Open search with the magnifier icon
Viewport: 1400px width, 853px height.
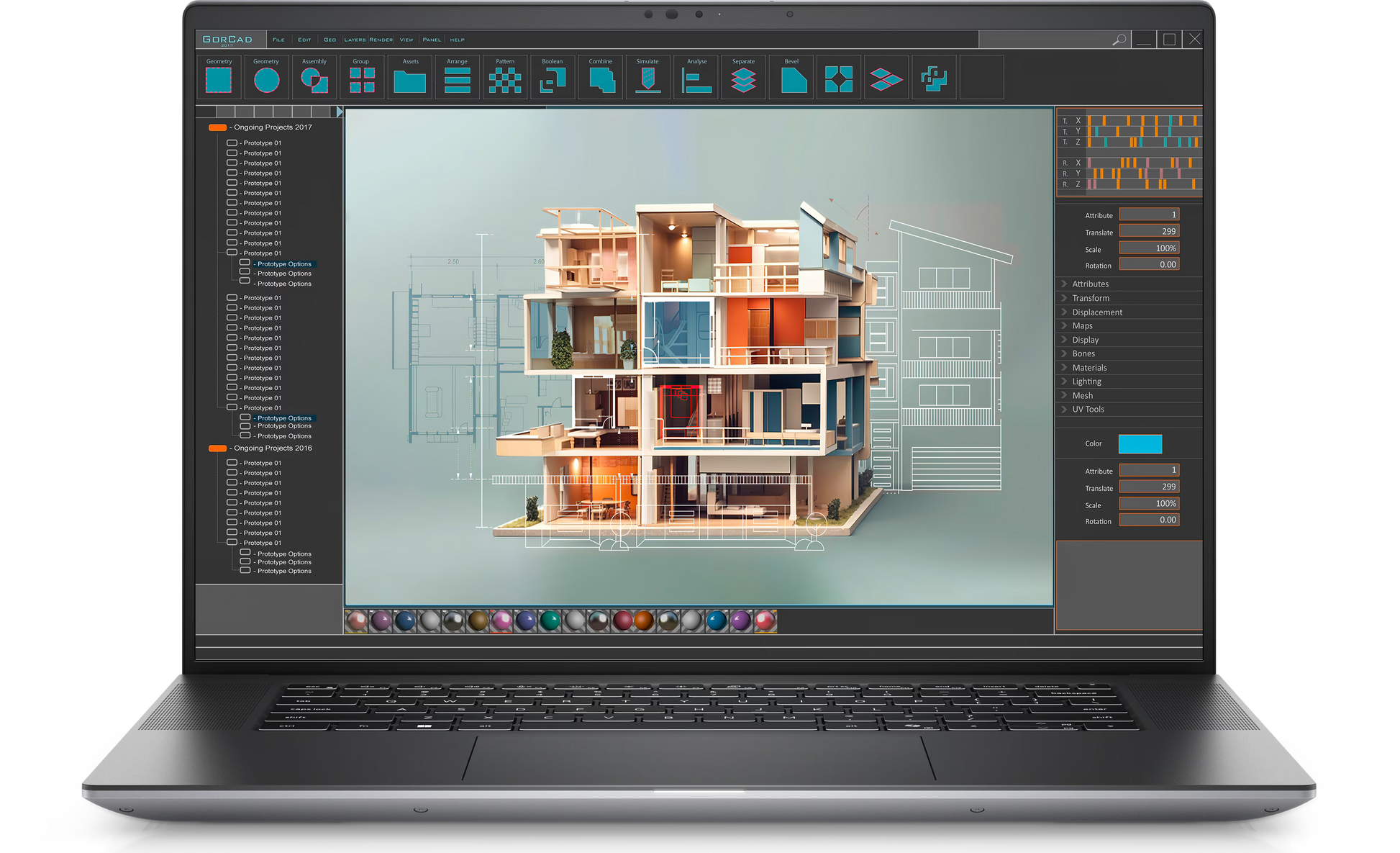point(1119,40)
